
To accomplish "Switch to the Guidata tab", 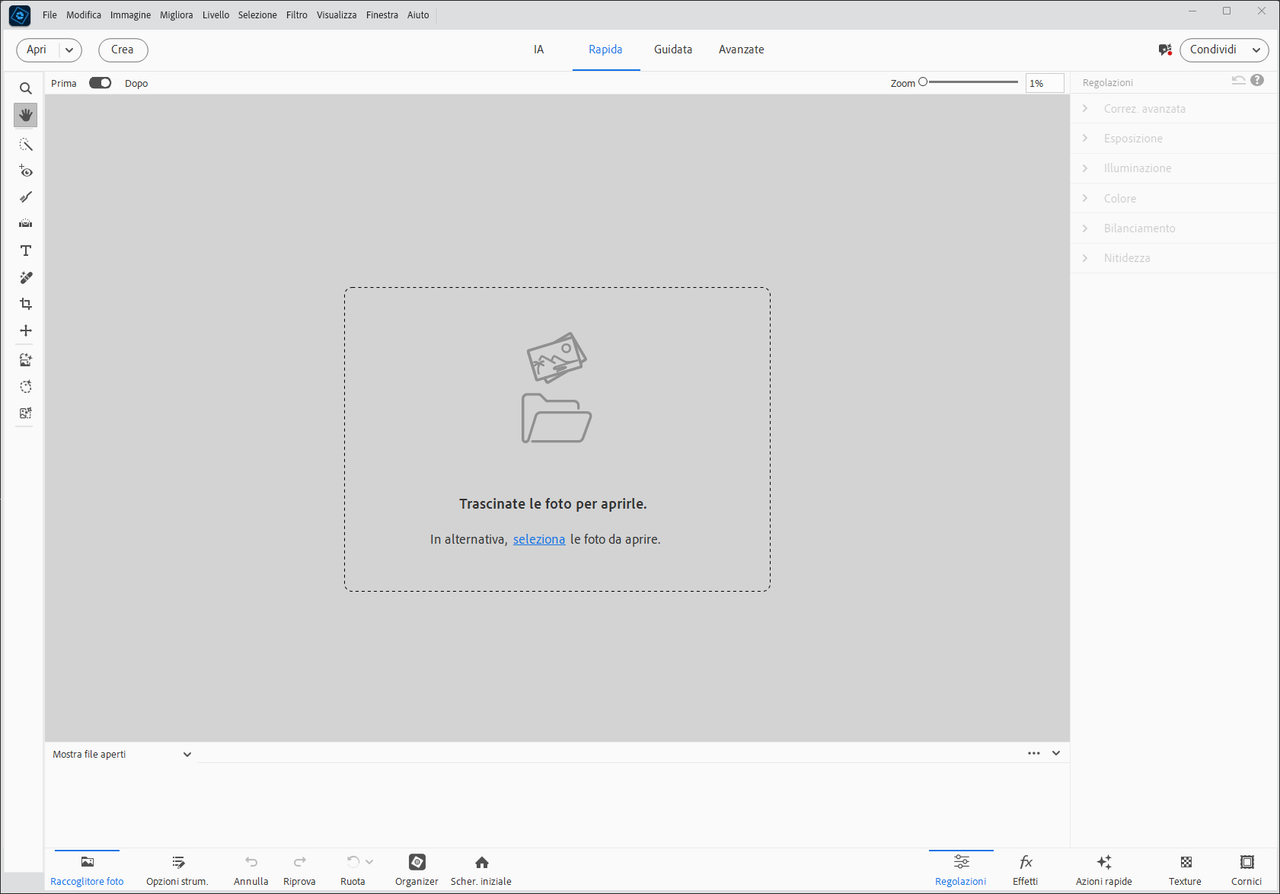I will (673, 49).
